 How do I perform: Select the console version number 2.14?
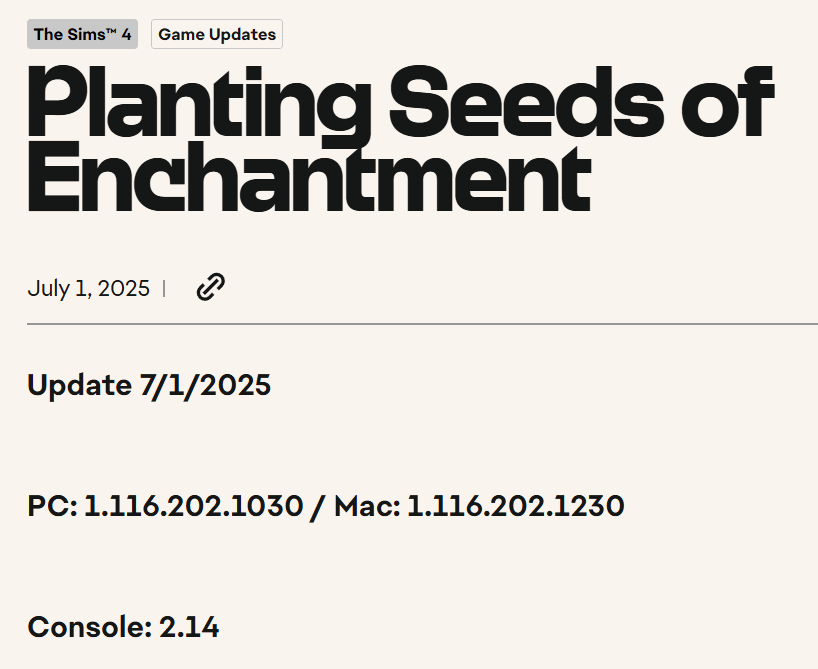190,628
